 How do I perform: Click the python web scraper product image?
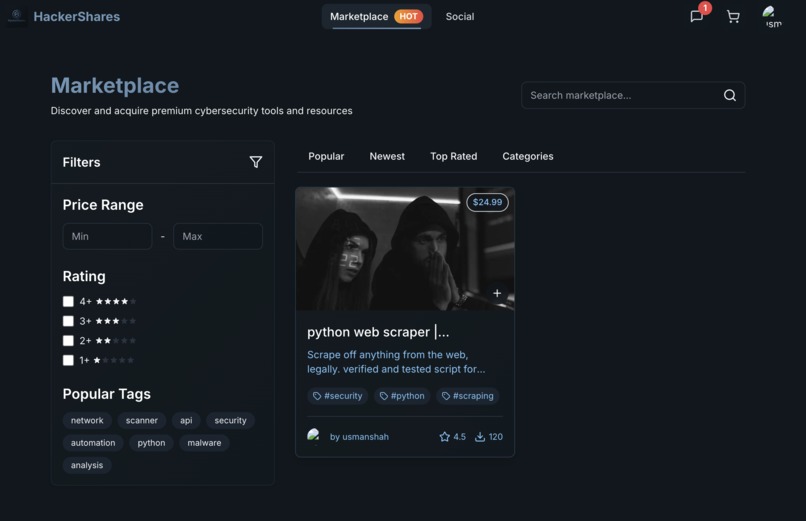pos(405,249)
